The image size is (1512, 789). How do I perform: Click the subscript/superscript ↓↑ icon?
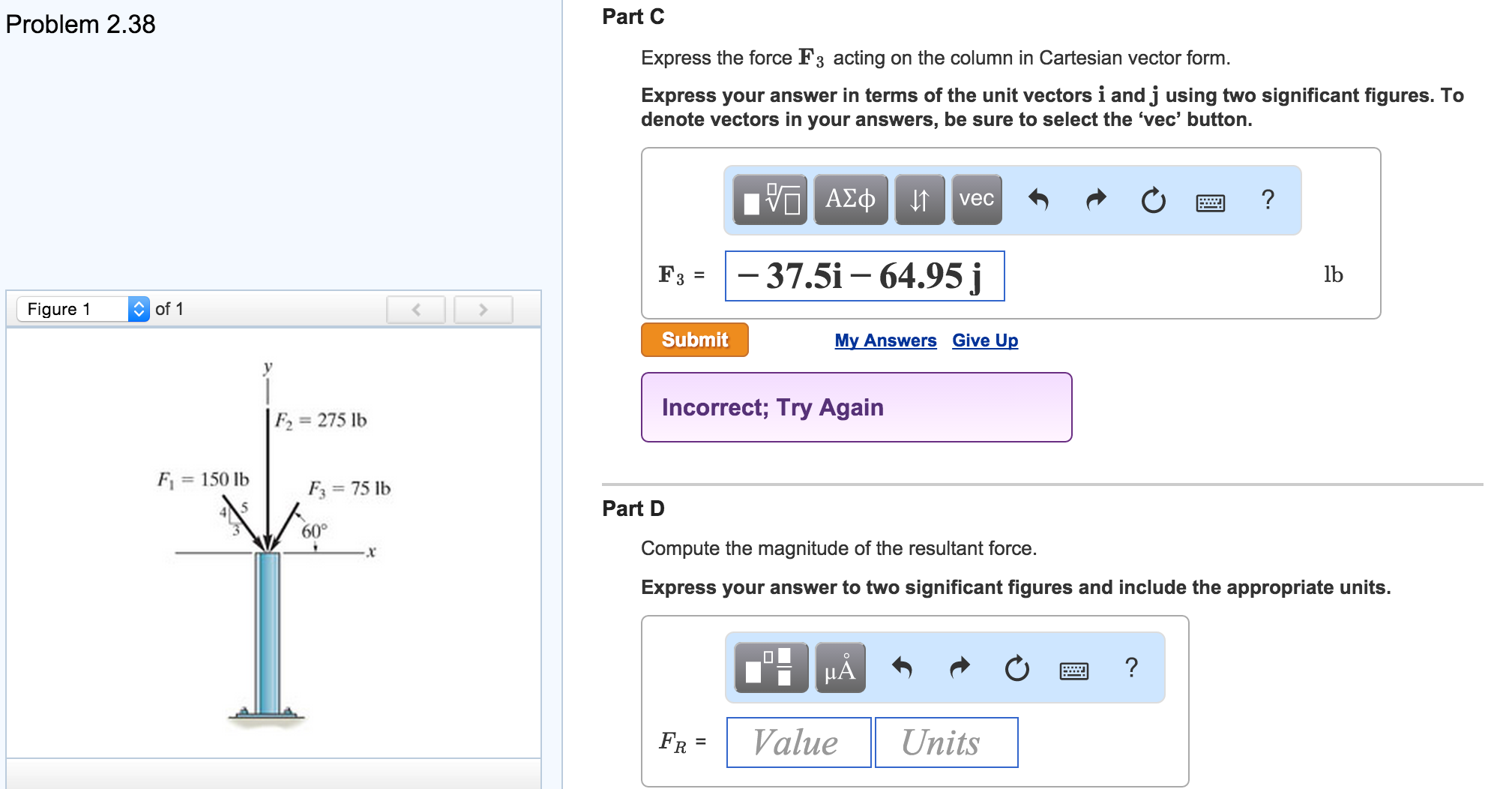click(x=919, y=199)
